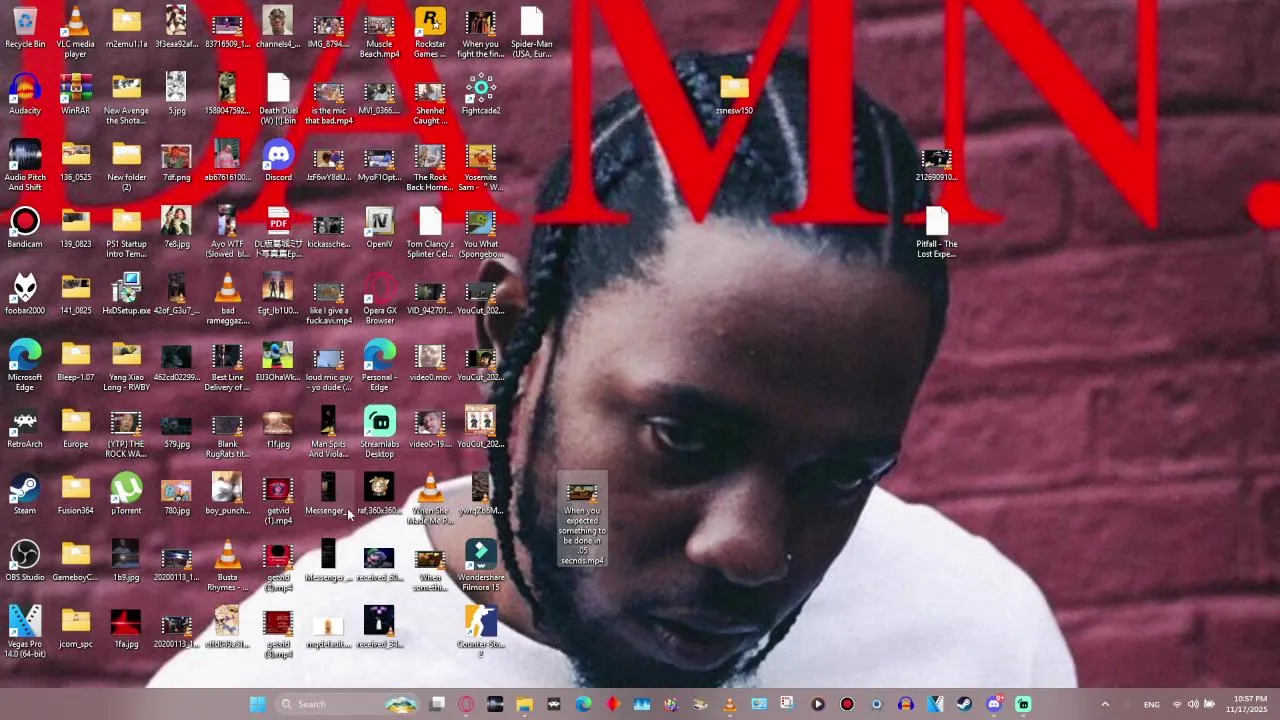Open Microsoft Edge desktop shortcut

(x=25, y=365)
